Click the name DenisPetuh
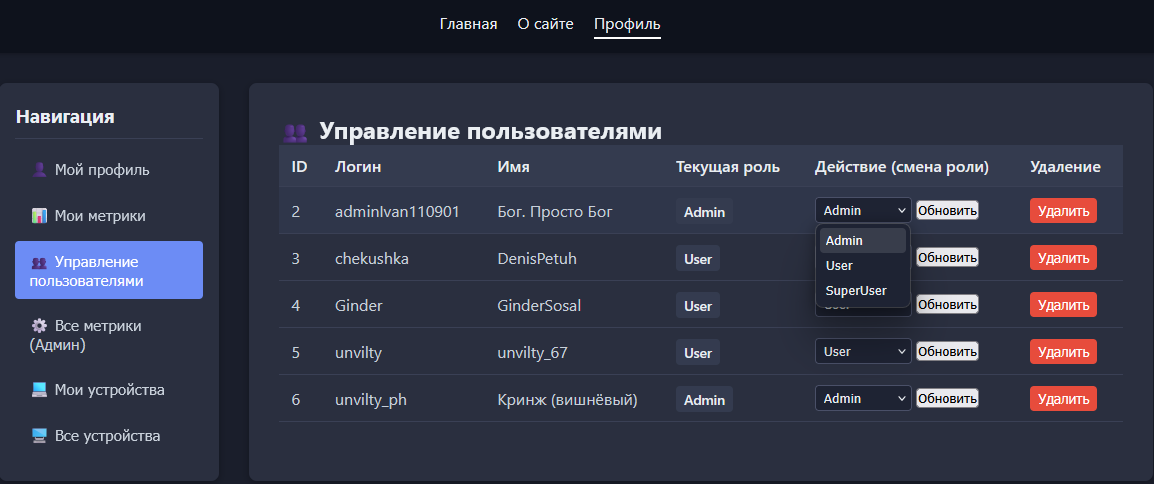The height and width of the screenshot is (484, 1154). 539,259
